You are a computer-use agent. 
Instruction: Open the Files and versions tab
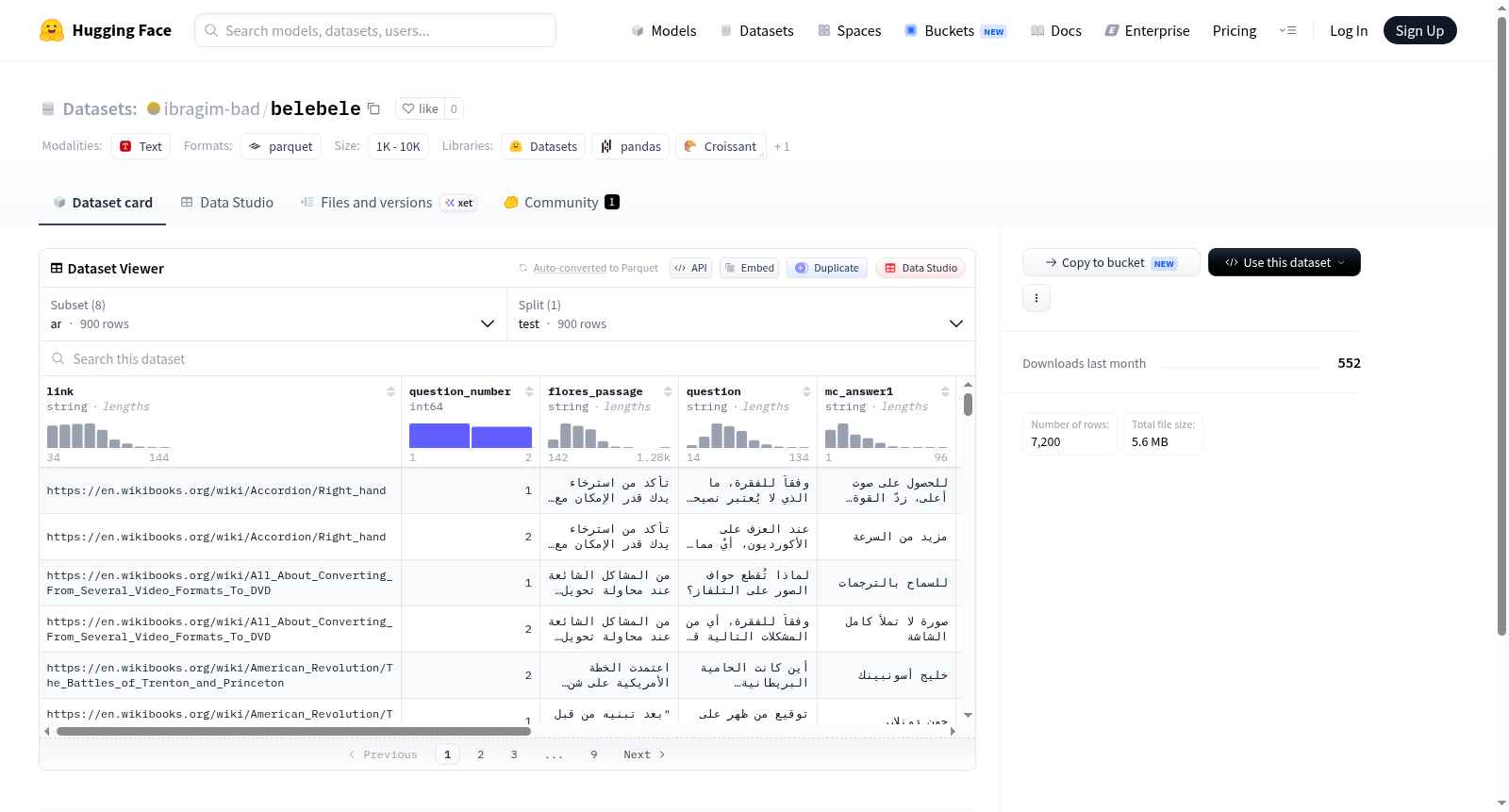(389, 203)
